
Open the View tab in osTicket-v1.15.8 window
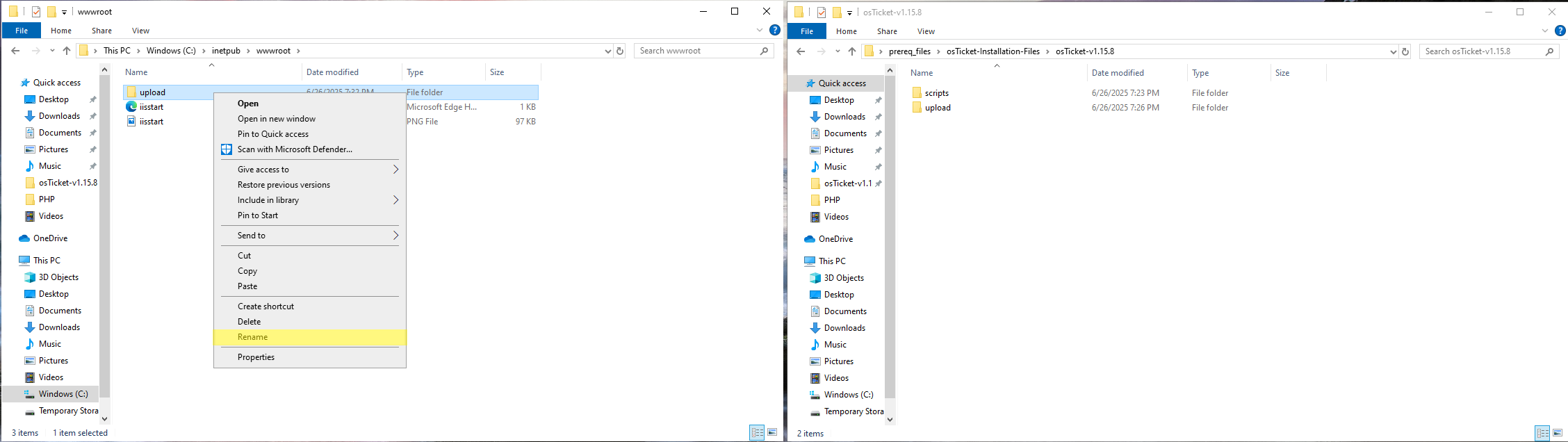[x=926, y=31]
